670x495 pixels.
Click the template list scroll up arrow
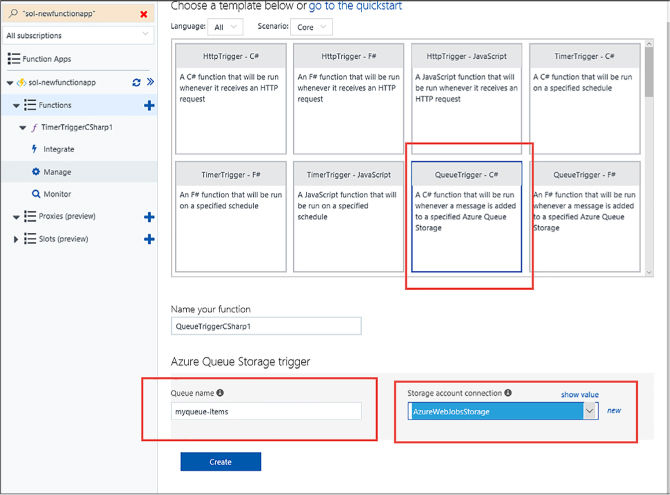pyautogui.click(x=649, y=43)
